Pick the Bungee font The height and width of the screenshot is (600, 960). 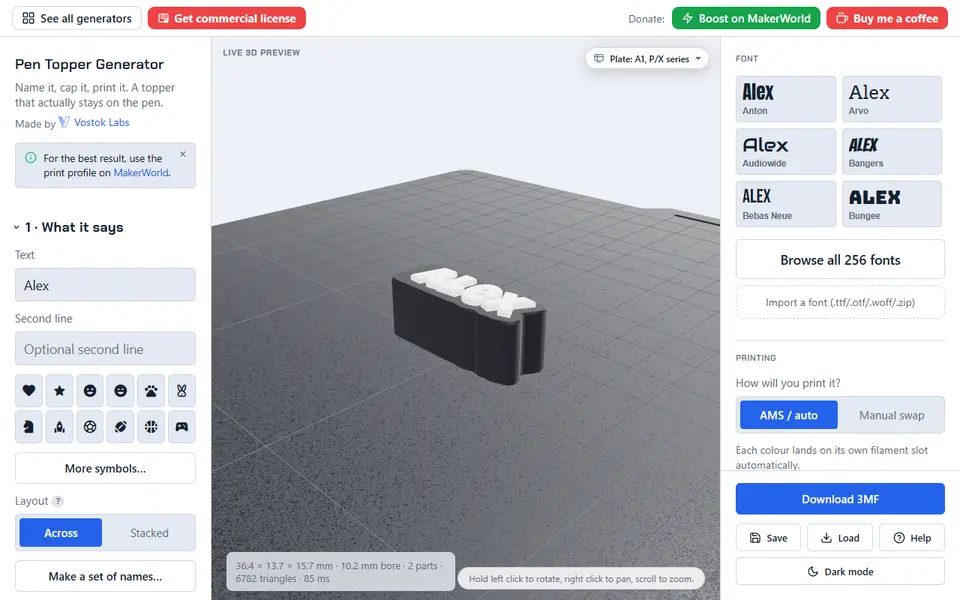coord(891,204)
